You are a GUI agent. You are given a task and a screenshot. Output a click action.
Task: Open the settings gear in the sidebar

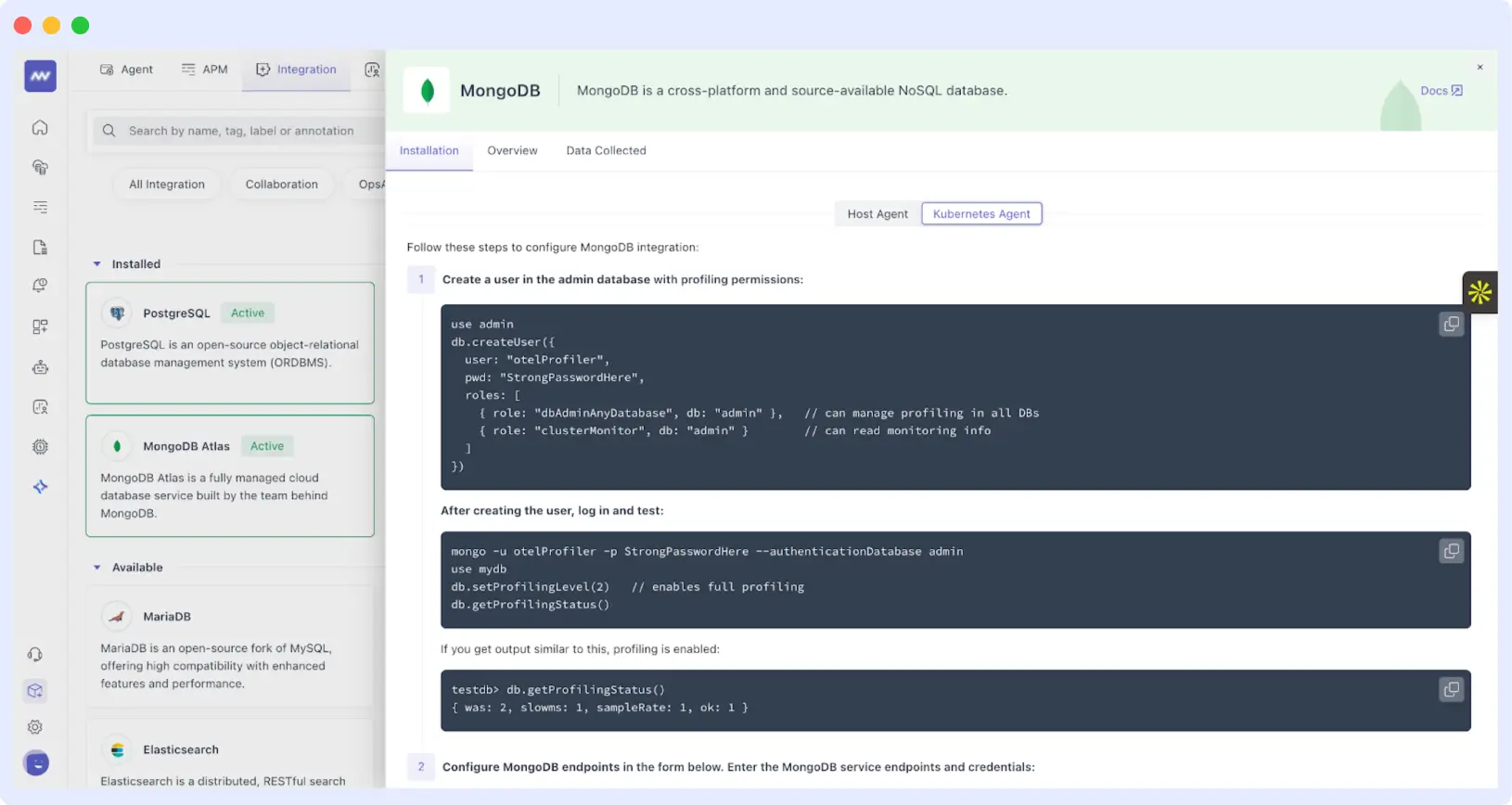coord(35,727)
